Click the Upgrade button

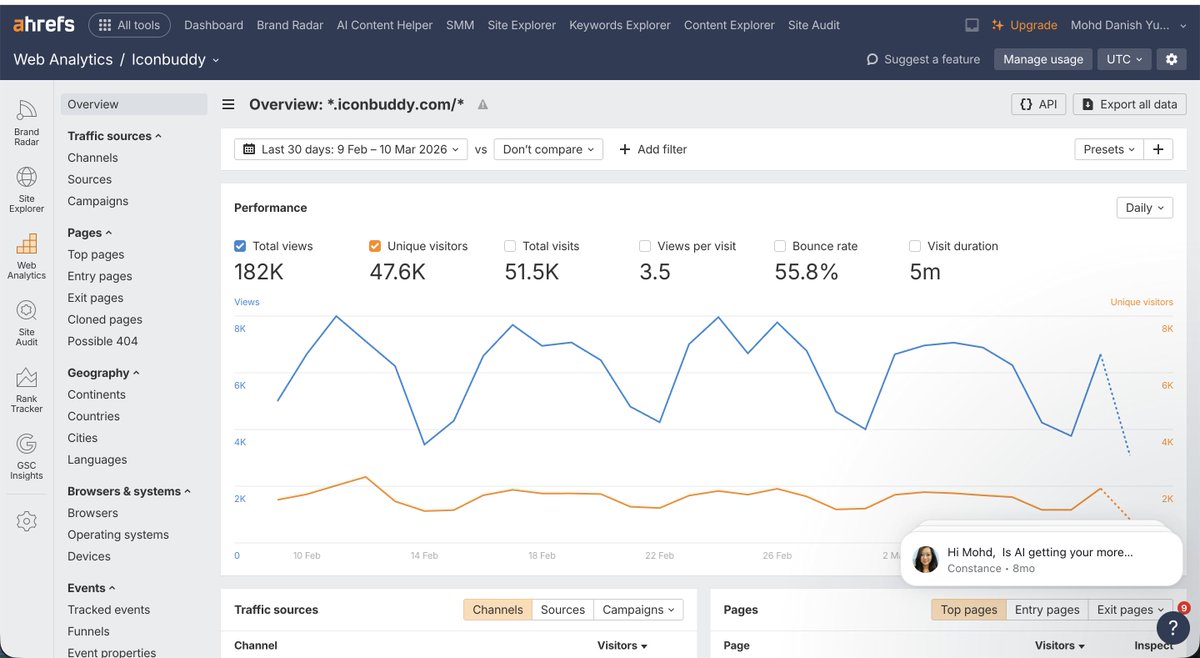(x=1024, y=25)
